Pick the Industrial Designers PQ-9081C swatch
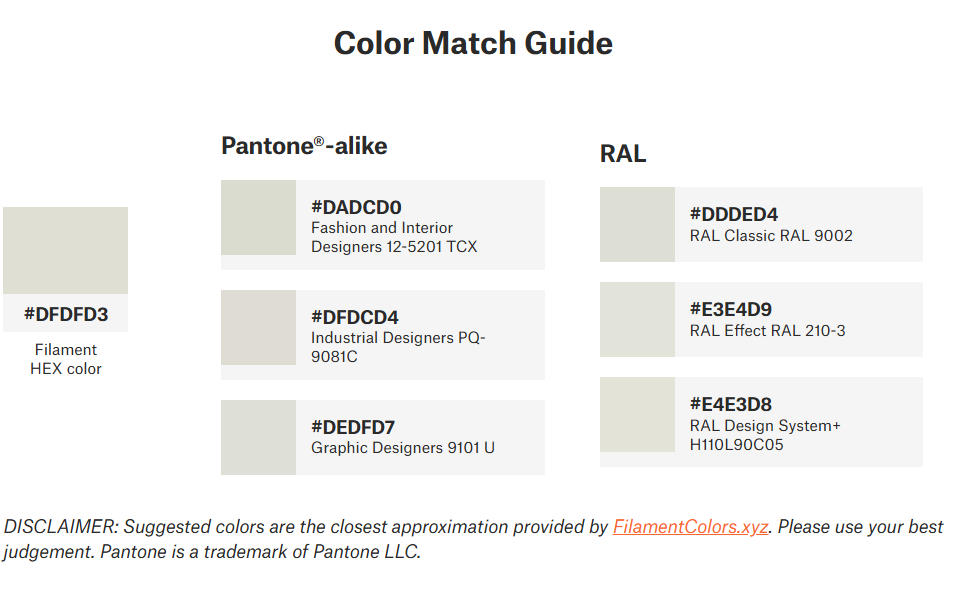957x597 pixels. pos(258,327)
